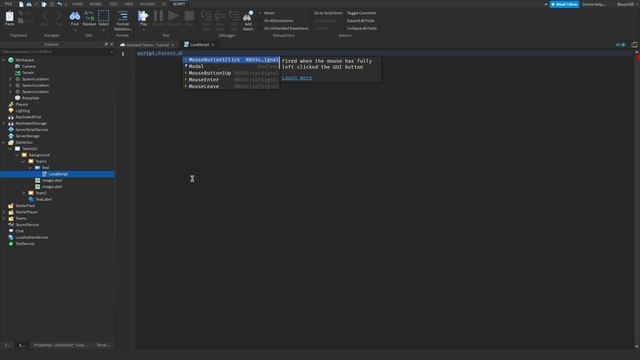The height and width of the screenshot is (360, 640).
Task: Select StarterPack in Explorer
Action: 25,206
